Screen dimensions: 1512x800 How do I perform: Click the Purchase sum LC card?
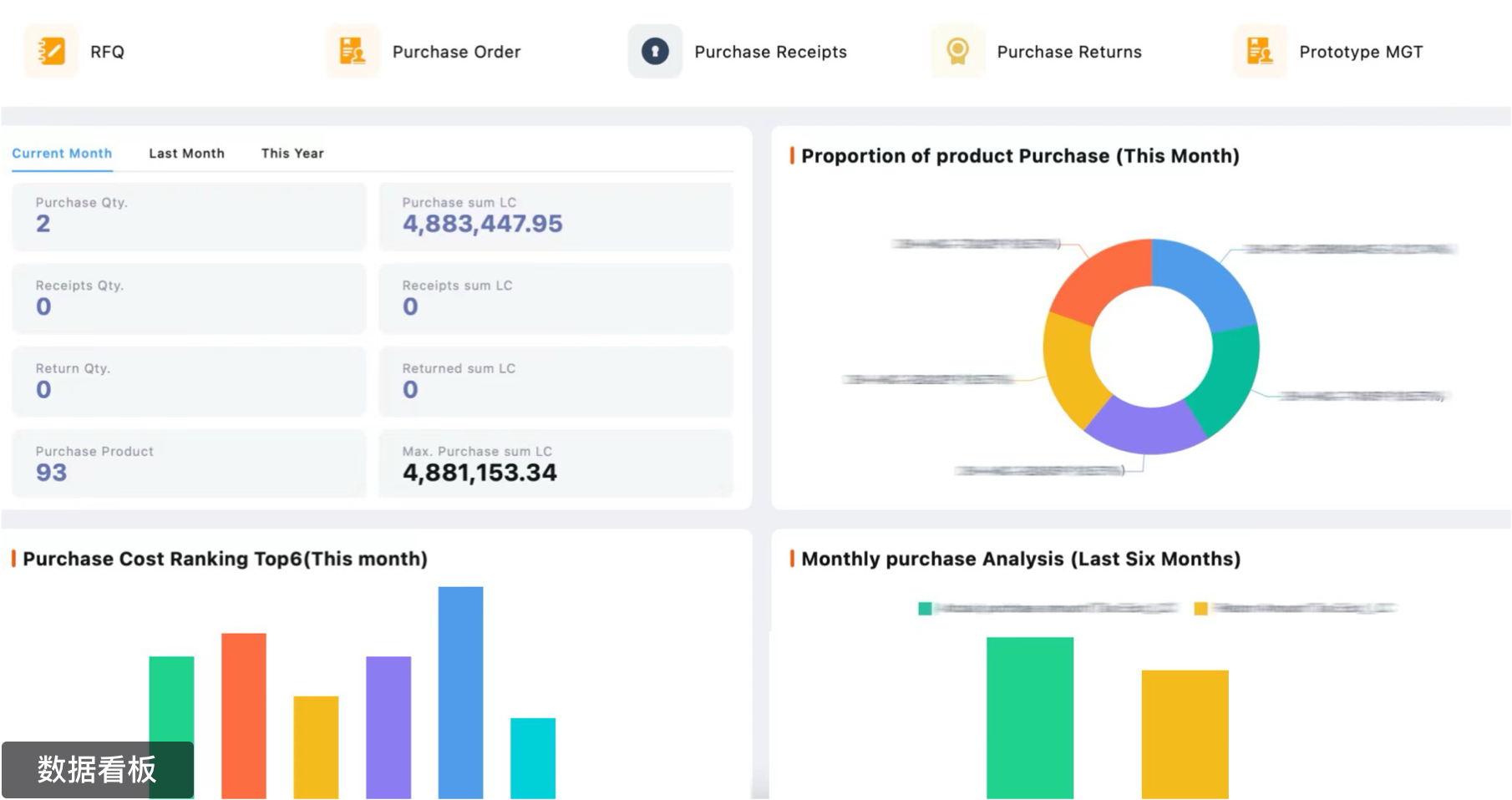click(556, 216)
